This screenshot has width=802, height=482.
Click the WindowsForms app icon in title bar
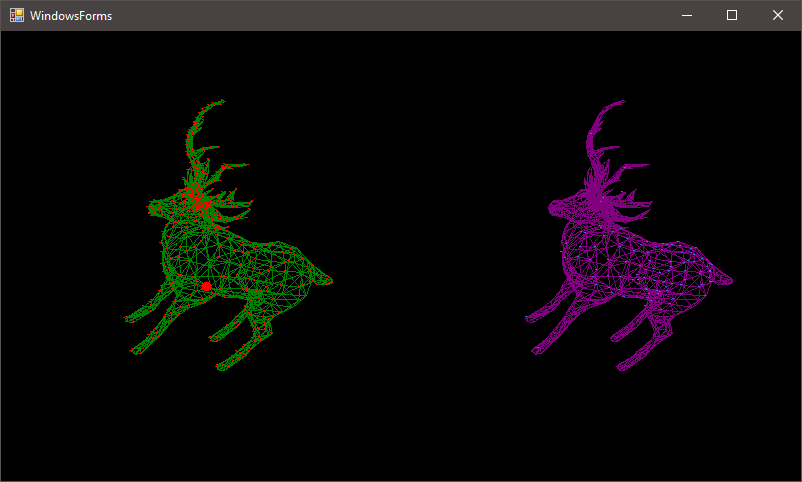(x=17, y=15)
